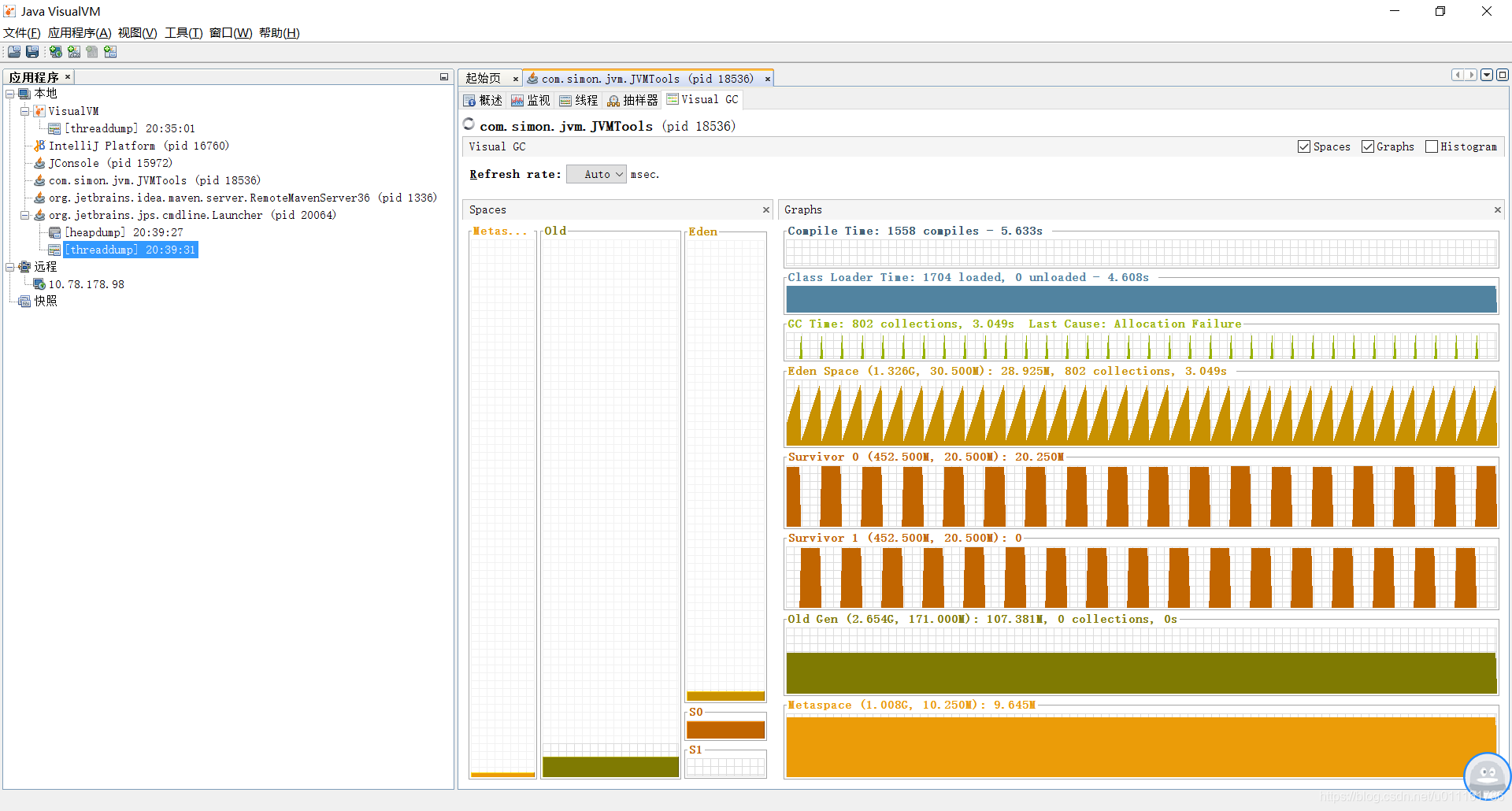Enable the Histogram checkbox
Screen dimensions: 1512x811
click(x=1432, y=146)
